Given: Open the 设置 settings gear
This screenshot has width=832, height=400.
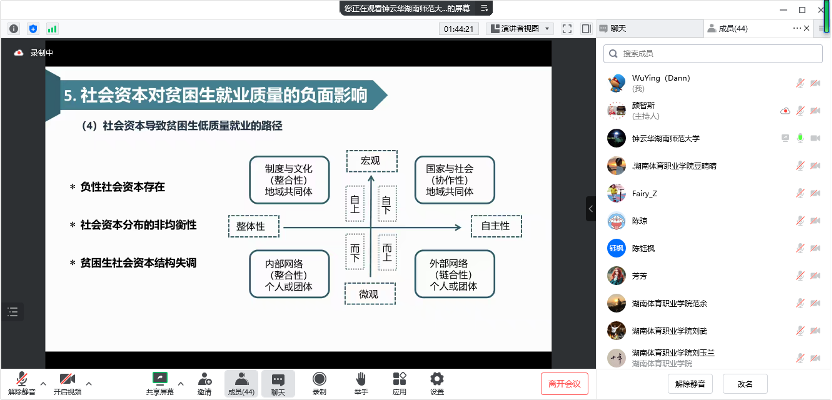Looking at the screenshot, I should (x=437, y=382).
